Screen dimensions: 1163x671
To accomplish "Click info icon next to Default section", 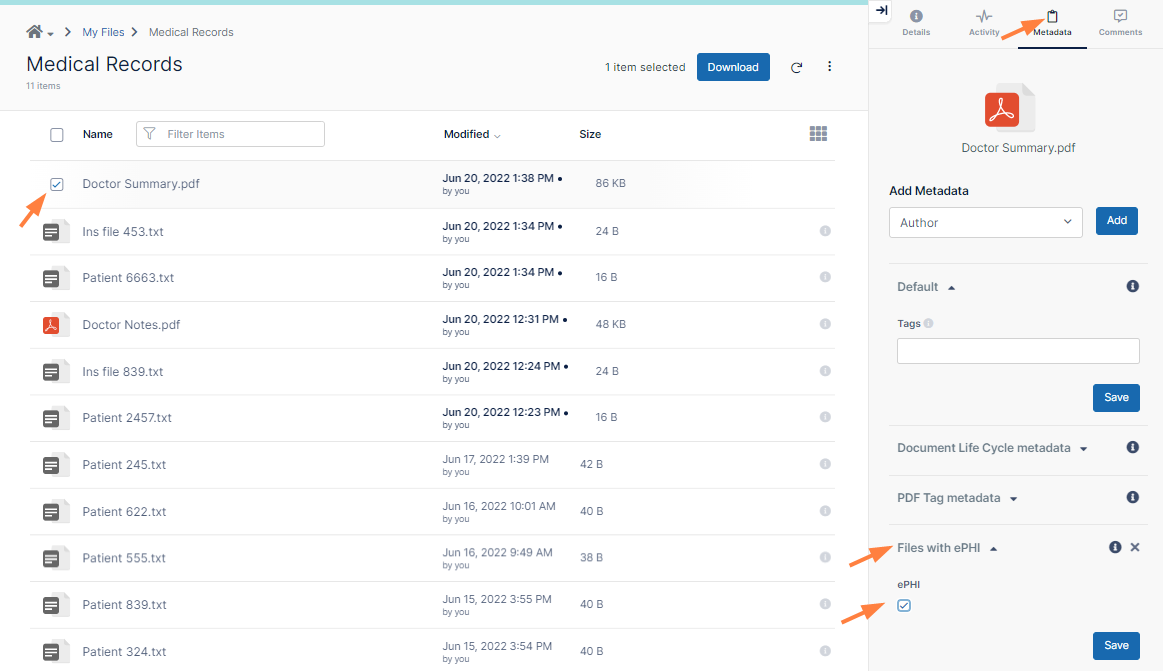I will [1133, 286].
